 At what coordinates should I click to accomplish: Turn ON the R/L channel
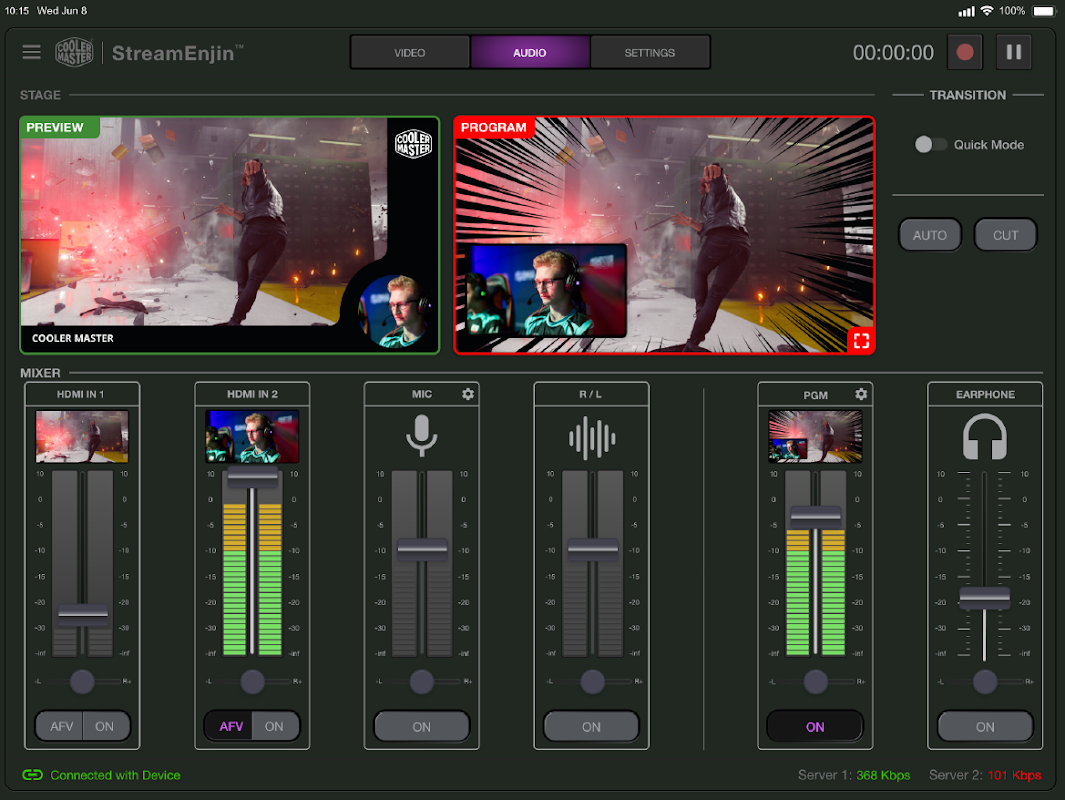[591, 726]
